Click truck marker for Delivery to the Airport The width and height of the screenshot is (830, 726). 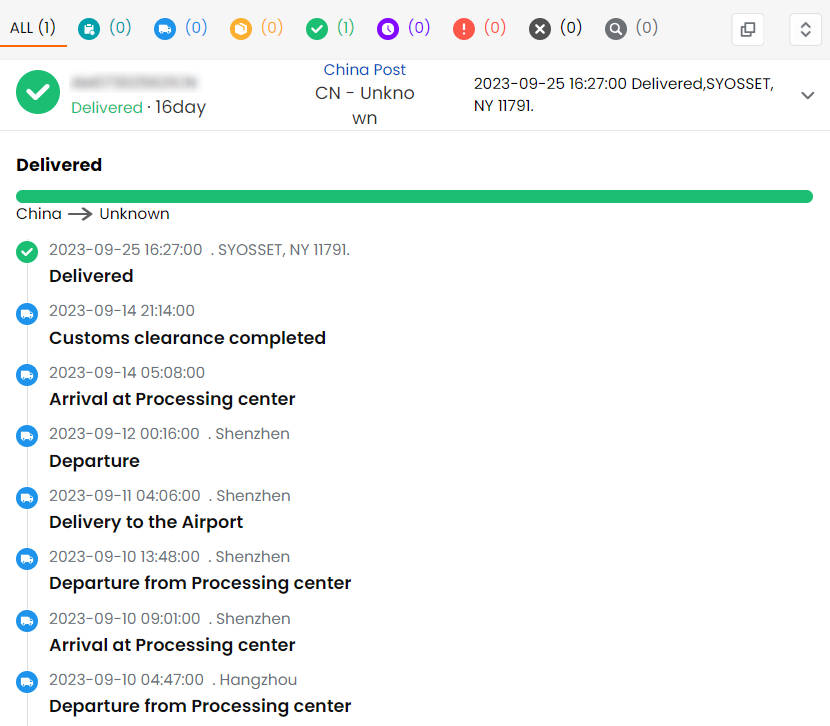point(27,498)
